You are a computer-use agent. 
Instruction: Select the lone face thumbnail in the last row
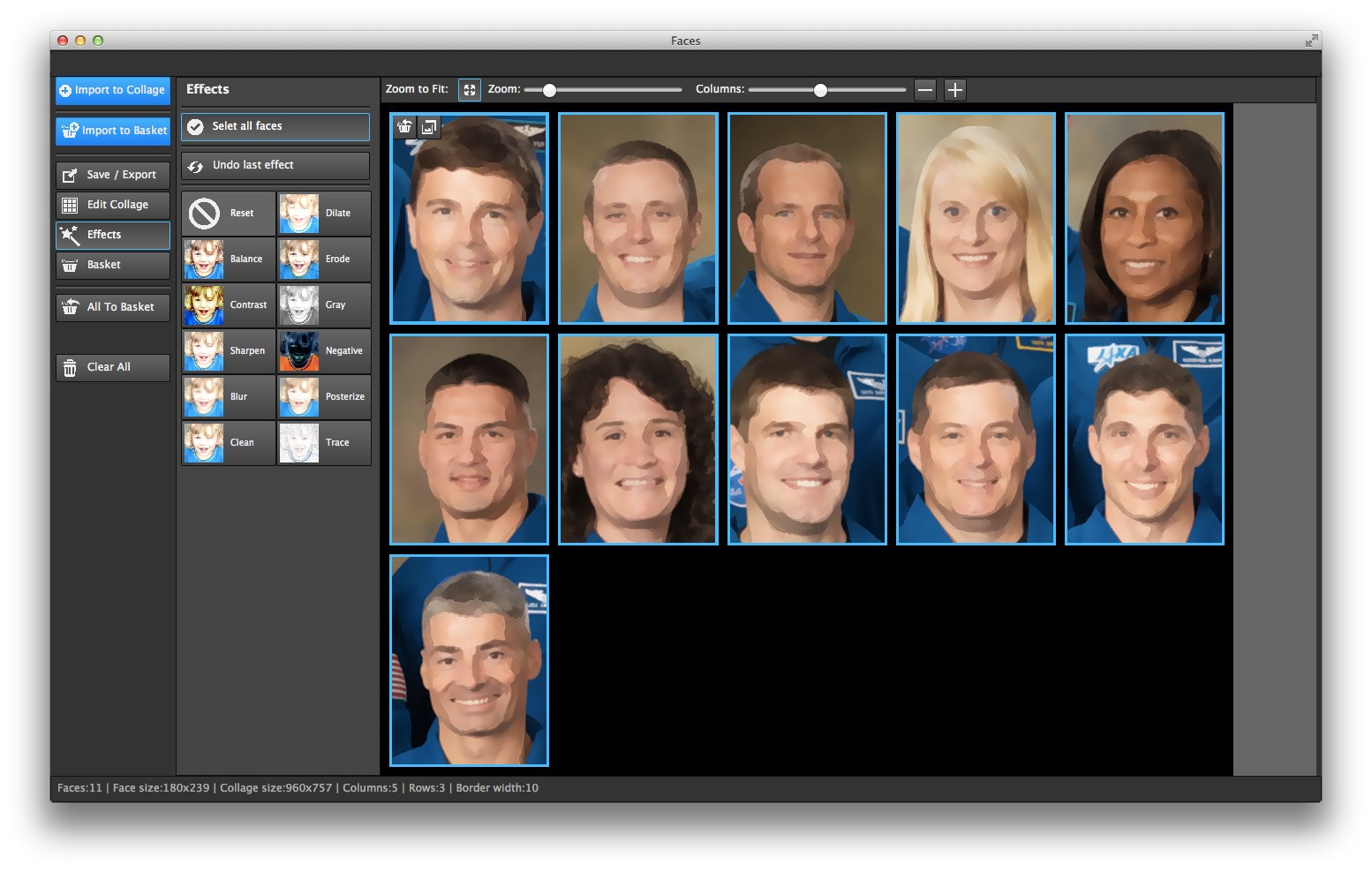tap(470, 661)
